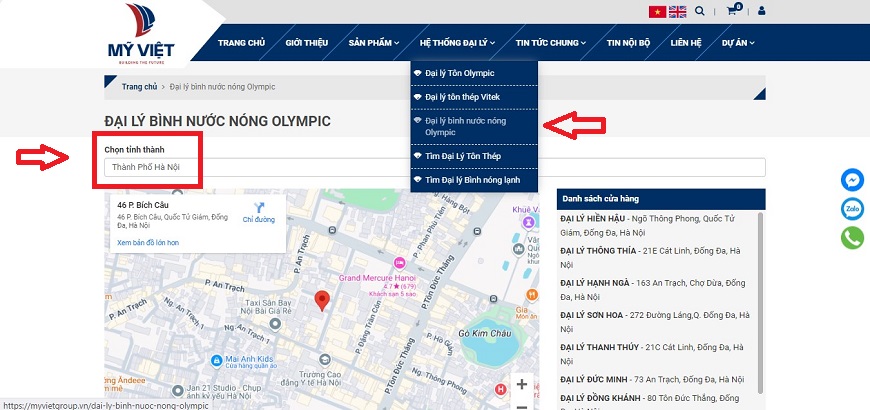Select Đại lý bình nước nóng Olympic item
870x410 pixels.
coord(474,126)
